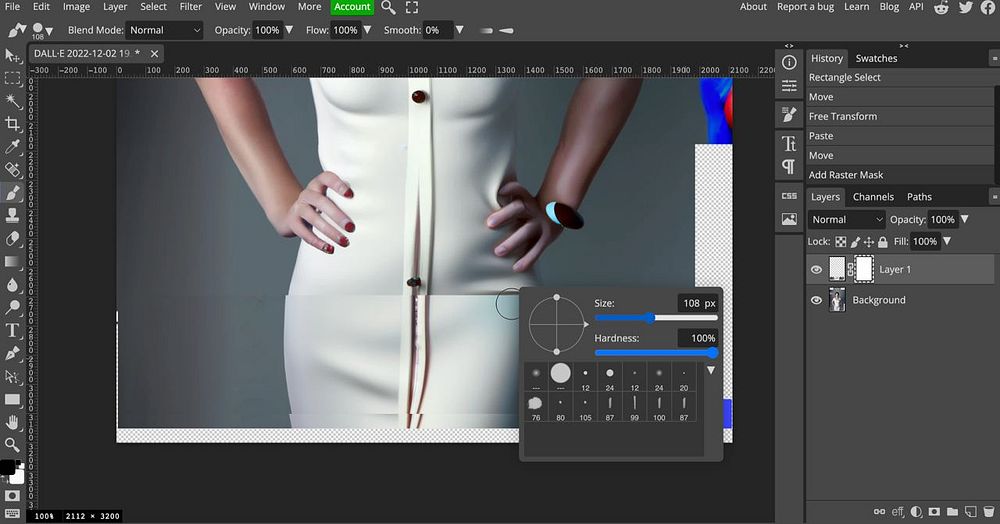Screen dimensions: 1000x524
Task: Open the Paragraph panel icon
Action: [789, 166]
